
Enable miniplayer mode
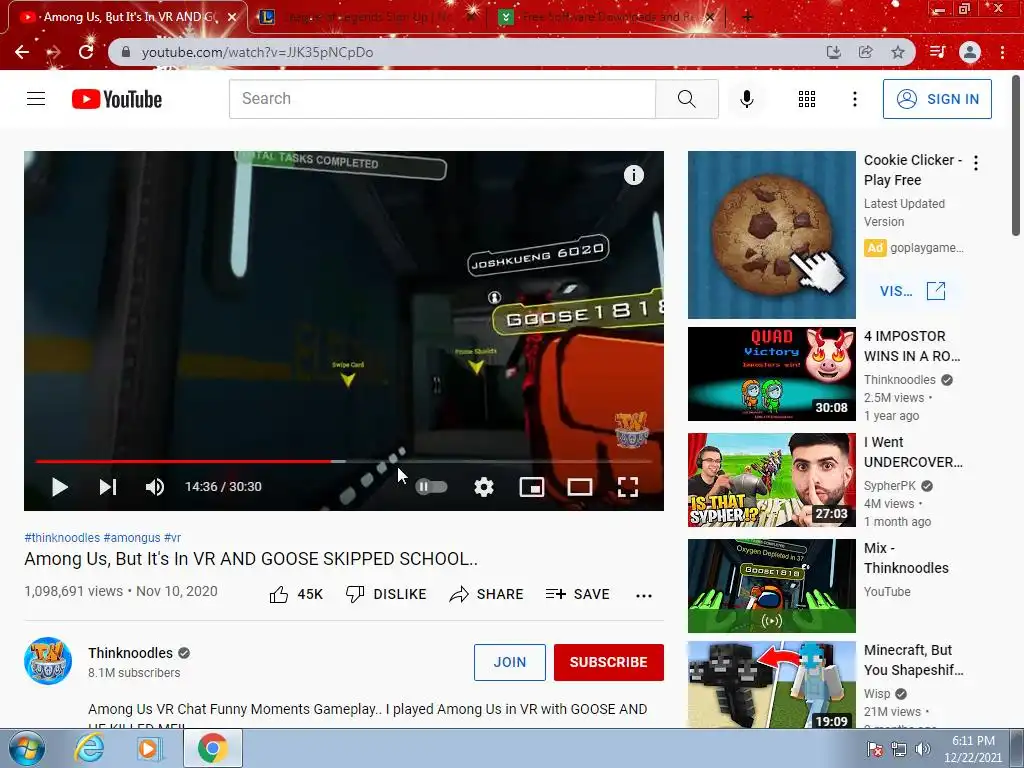click(x=532, y=487)
